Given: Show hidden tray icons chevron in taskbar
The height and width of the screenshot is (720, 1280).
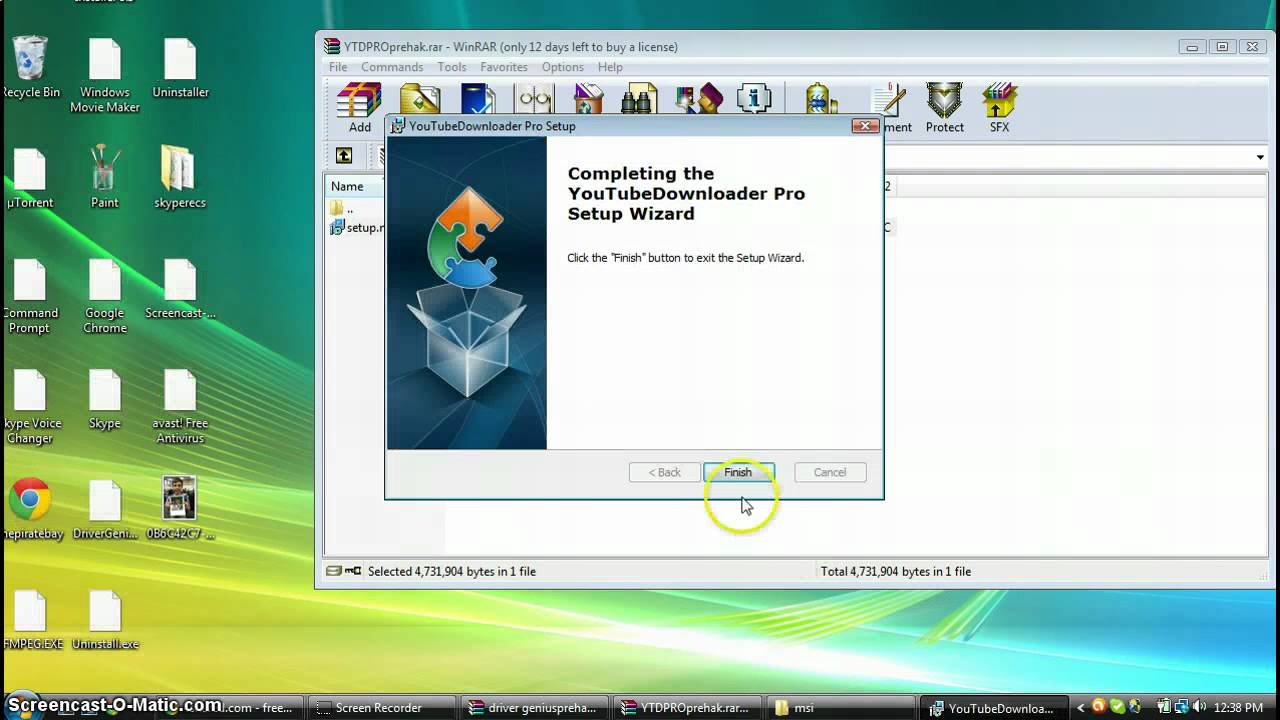Looking at the screenshot, I should [x=1080, y=708].
